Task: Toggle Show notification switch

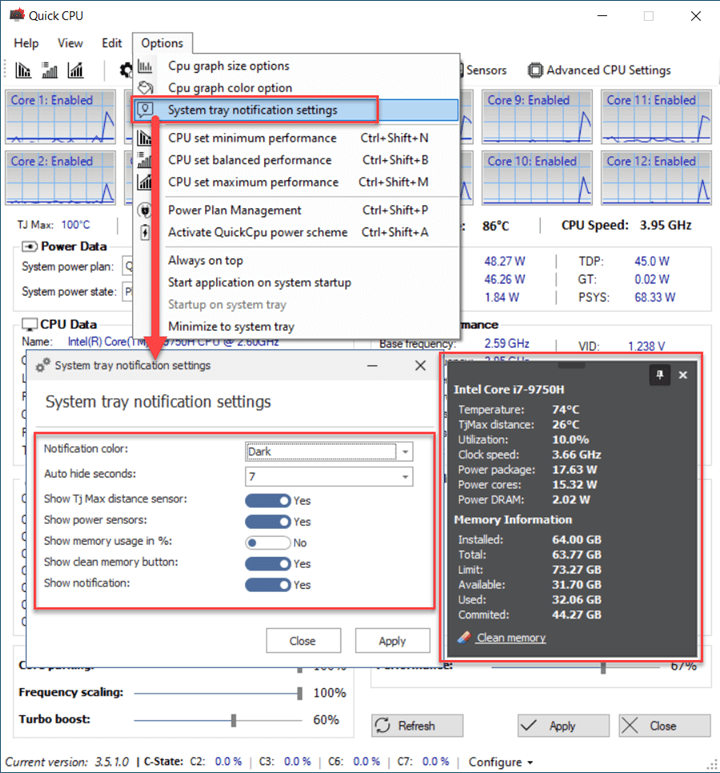Action: tap(268, 585)
